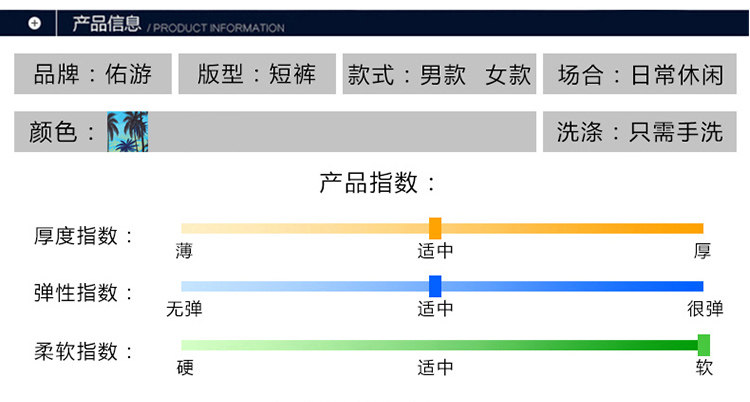
Task: Click the 硬 end of softness slider
Action: click(185, 368)
